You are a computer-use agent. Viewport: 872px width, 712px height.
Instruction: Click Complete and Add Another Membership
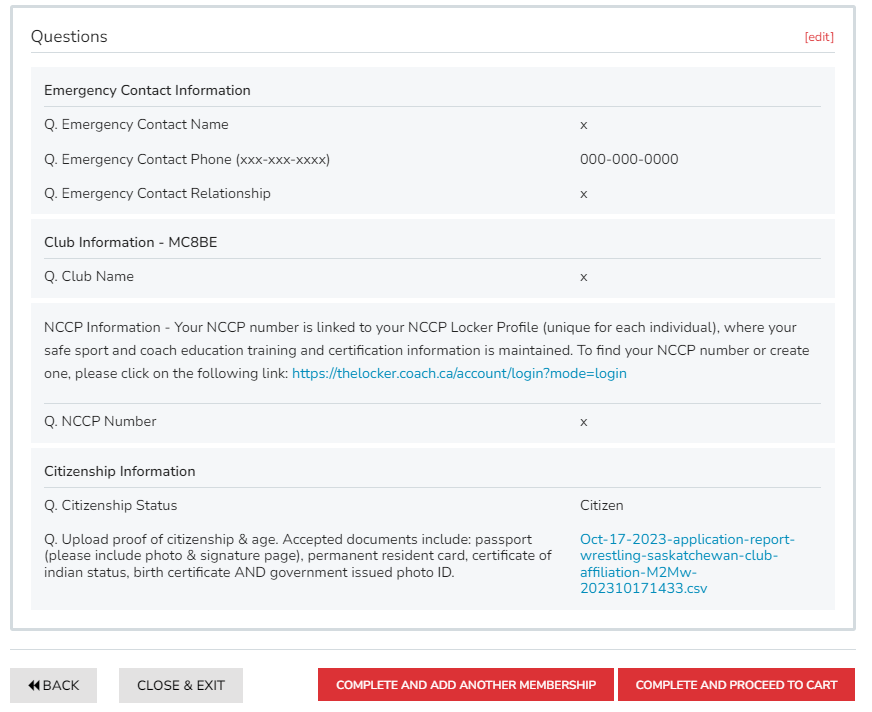(x=466, y=685)
